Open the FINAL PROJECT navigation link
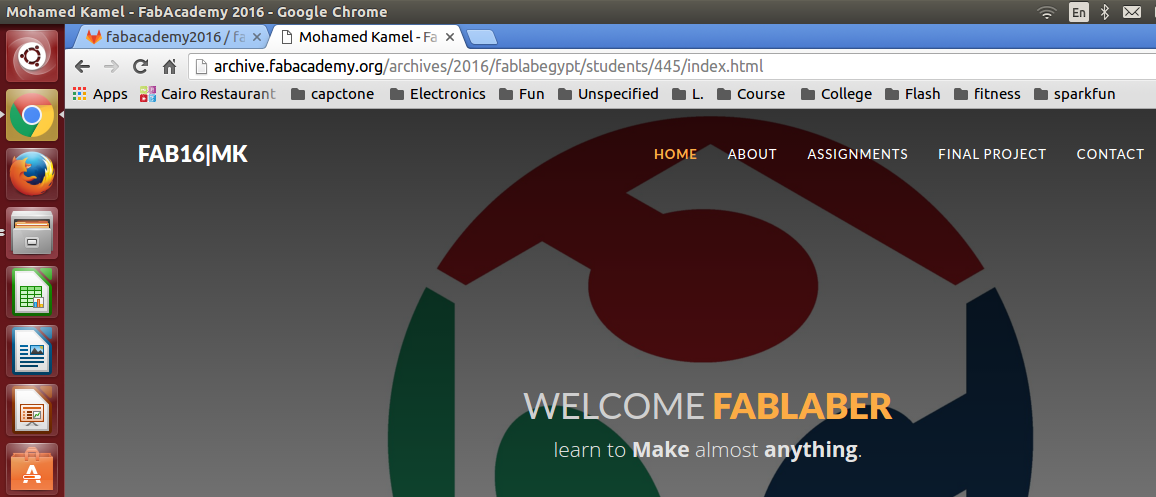The height and width of the screenshot is (497, 1156). (x=992, y=154)
